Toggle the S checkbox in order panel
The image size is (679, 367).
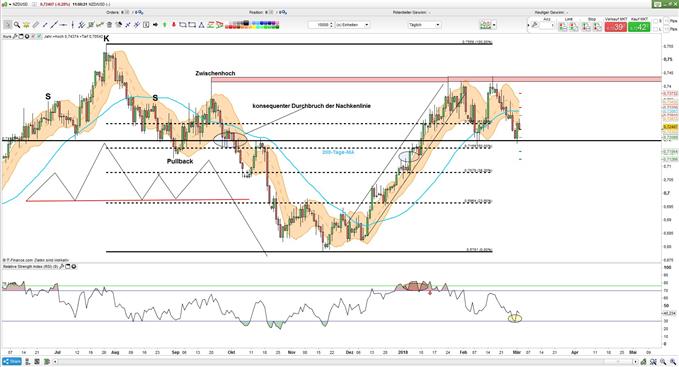655,21
